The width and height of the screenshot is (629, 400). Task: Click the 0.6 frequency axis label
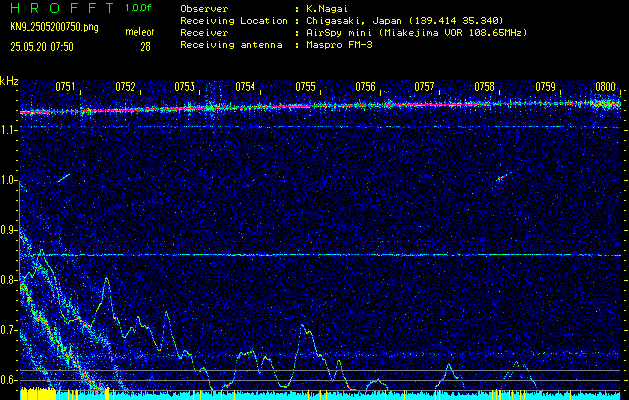[8, 380]
